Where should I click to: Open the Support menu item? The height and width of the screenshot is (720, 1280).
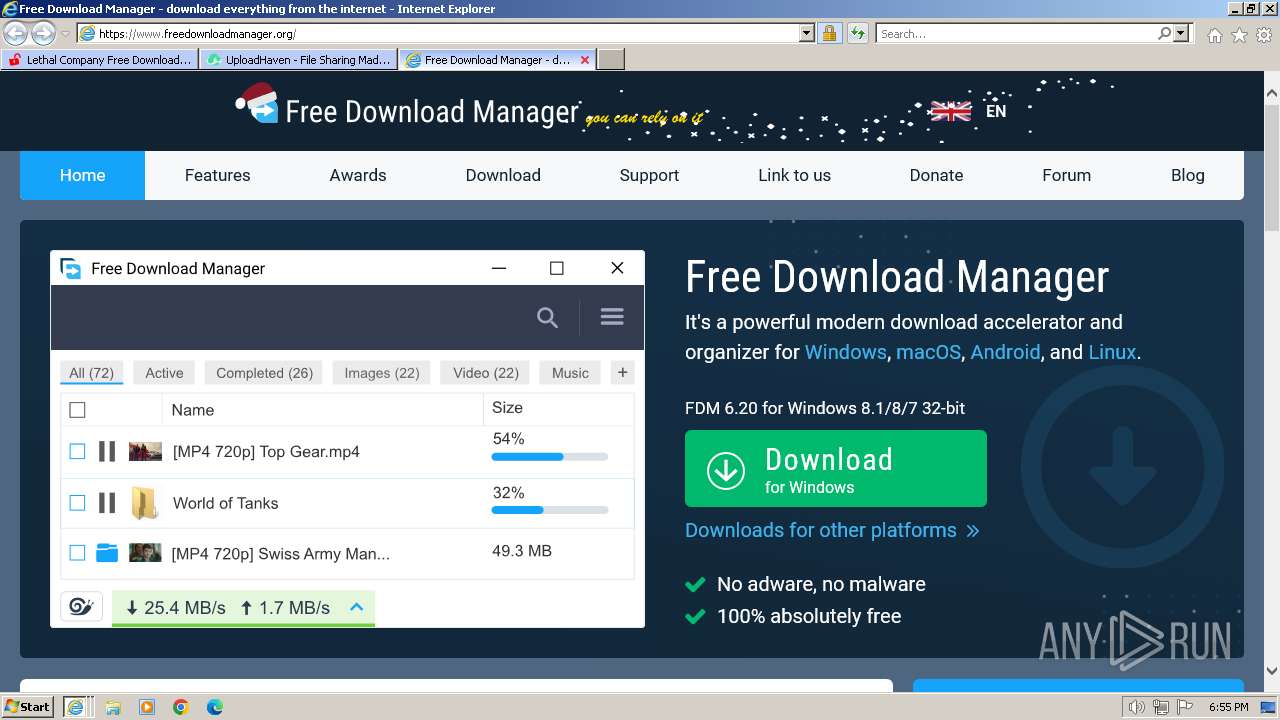[x=649, y=175]
